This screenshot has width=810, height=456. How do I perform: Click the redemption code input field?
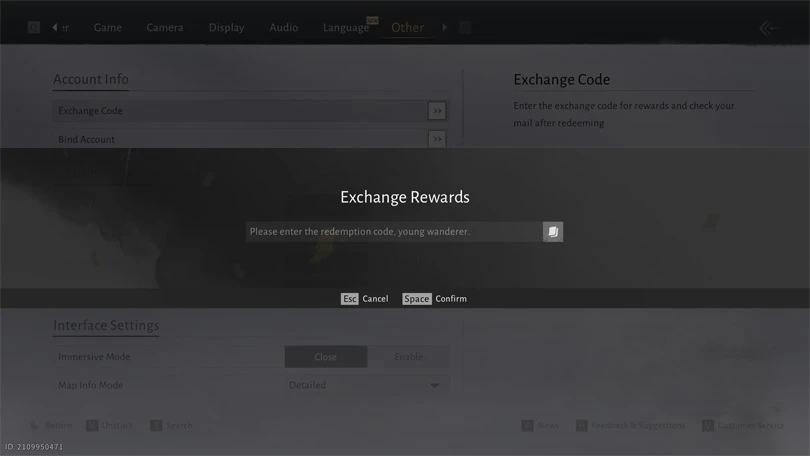tap(394, 232)
